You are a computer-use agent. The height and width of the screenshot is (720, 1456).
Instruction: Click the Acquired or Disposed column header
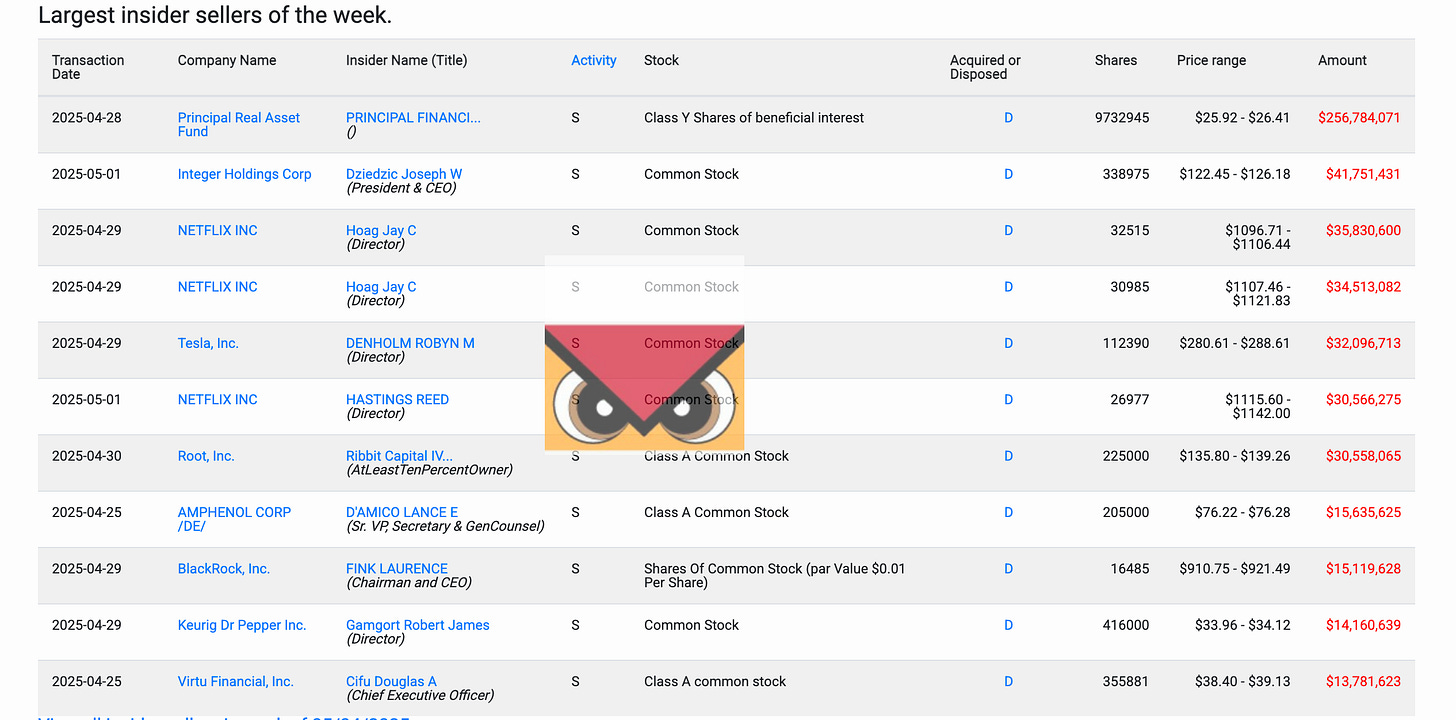985,67
